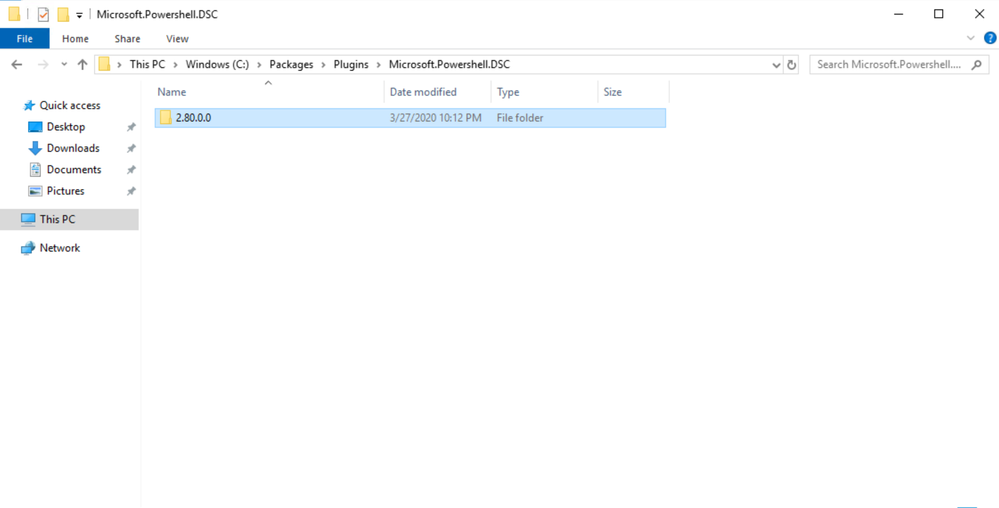
Task: Click the New folder quick access icon
Action: point(62,14)
